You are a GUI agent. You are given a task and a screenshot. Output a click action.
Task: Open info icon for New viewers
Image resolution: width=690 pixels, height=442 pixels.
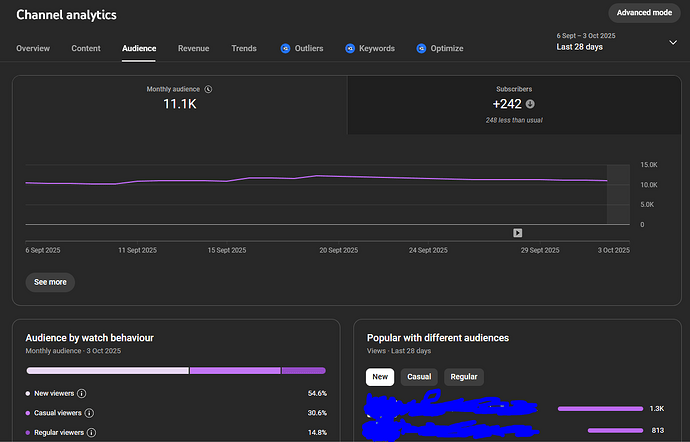point(81,393)
